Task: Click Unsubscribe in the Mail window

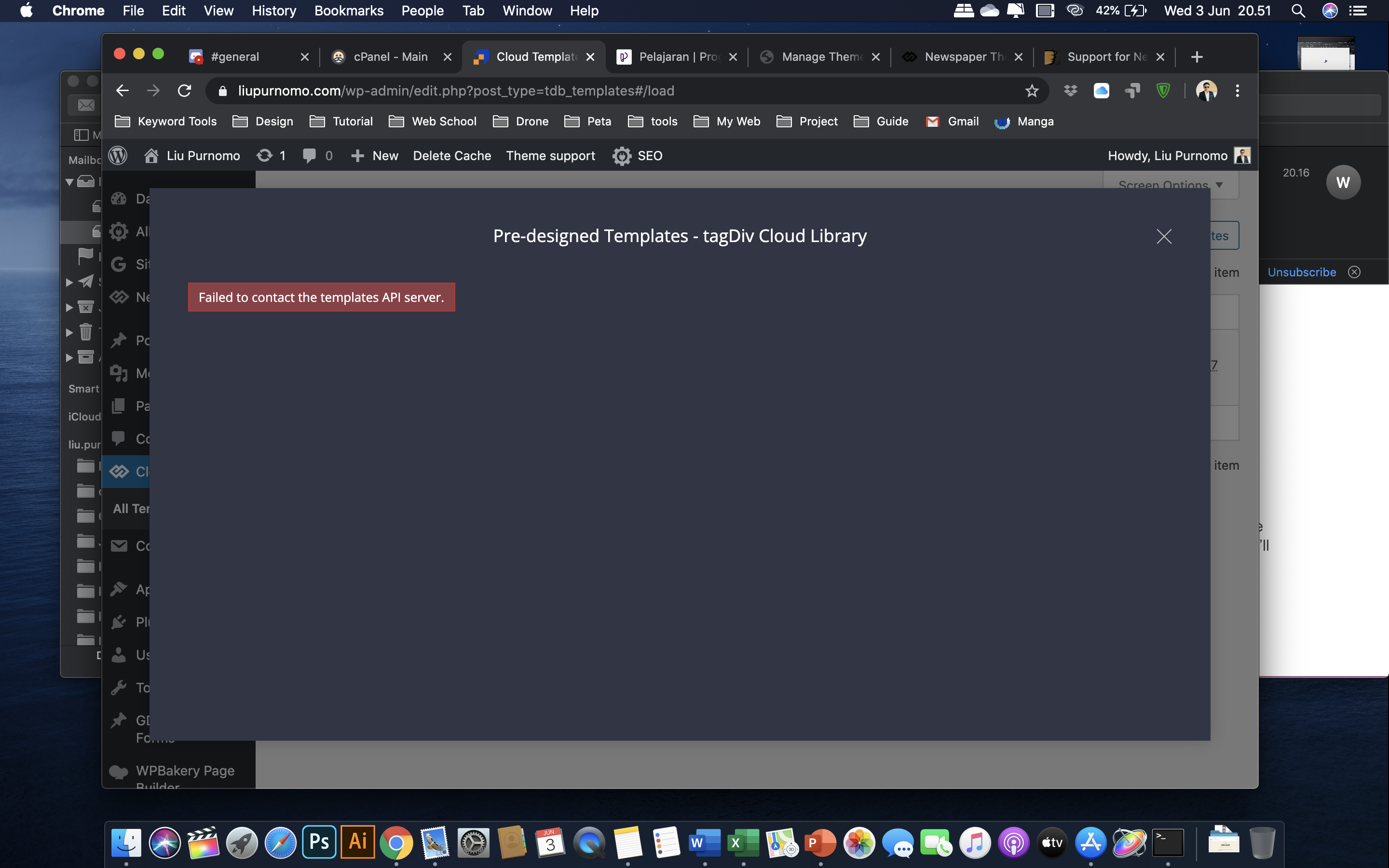Action: (x=1302, y=272)
